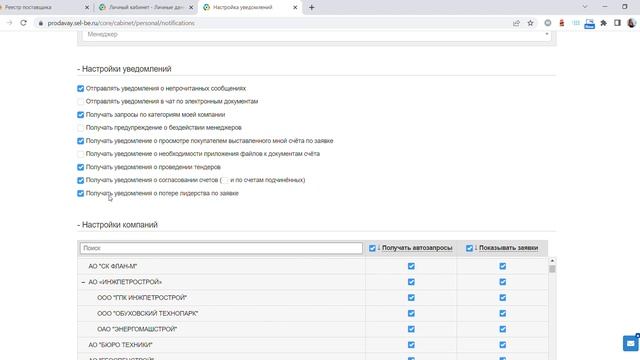Uncheck autorequests for АО "БЮРО ТЕХНИКИ"
The width and height of the screenshot is (640, 360).
(411, 345)
